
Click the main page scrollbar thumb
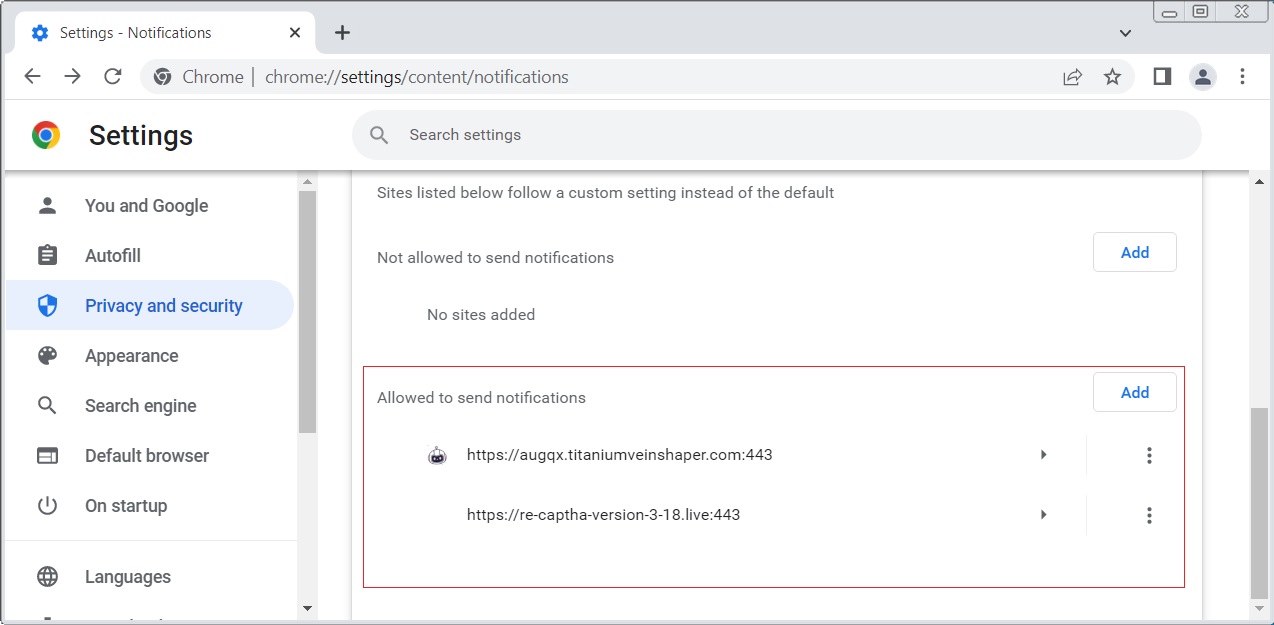point(1259,502)
